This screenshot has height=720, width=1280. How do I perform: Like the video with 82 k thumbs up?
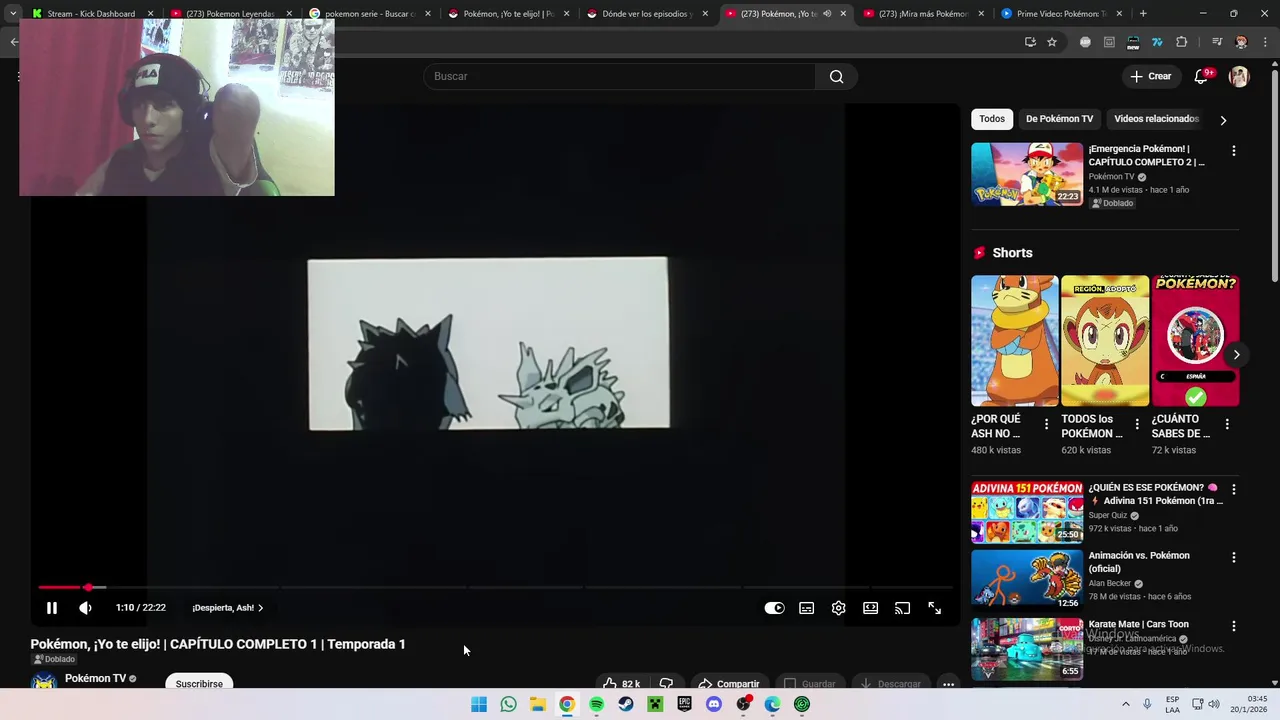tap(622, 684)
